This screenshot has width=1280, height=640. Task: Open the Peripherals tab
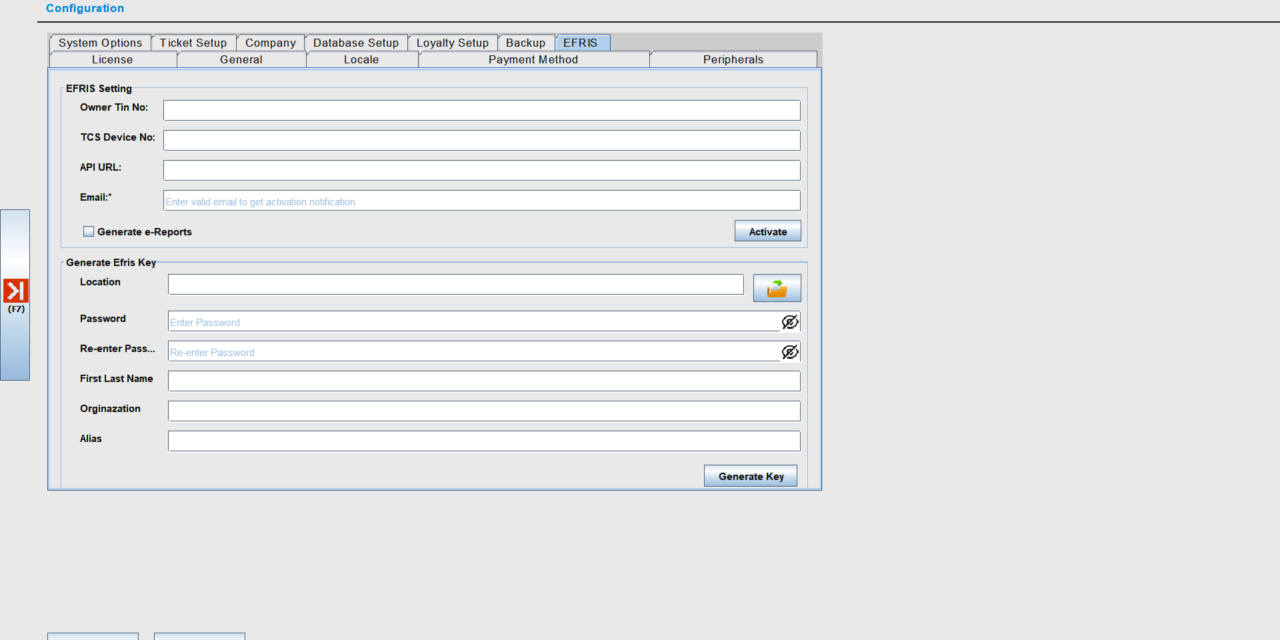point(733,60)
